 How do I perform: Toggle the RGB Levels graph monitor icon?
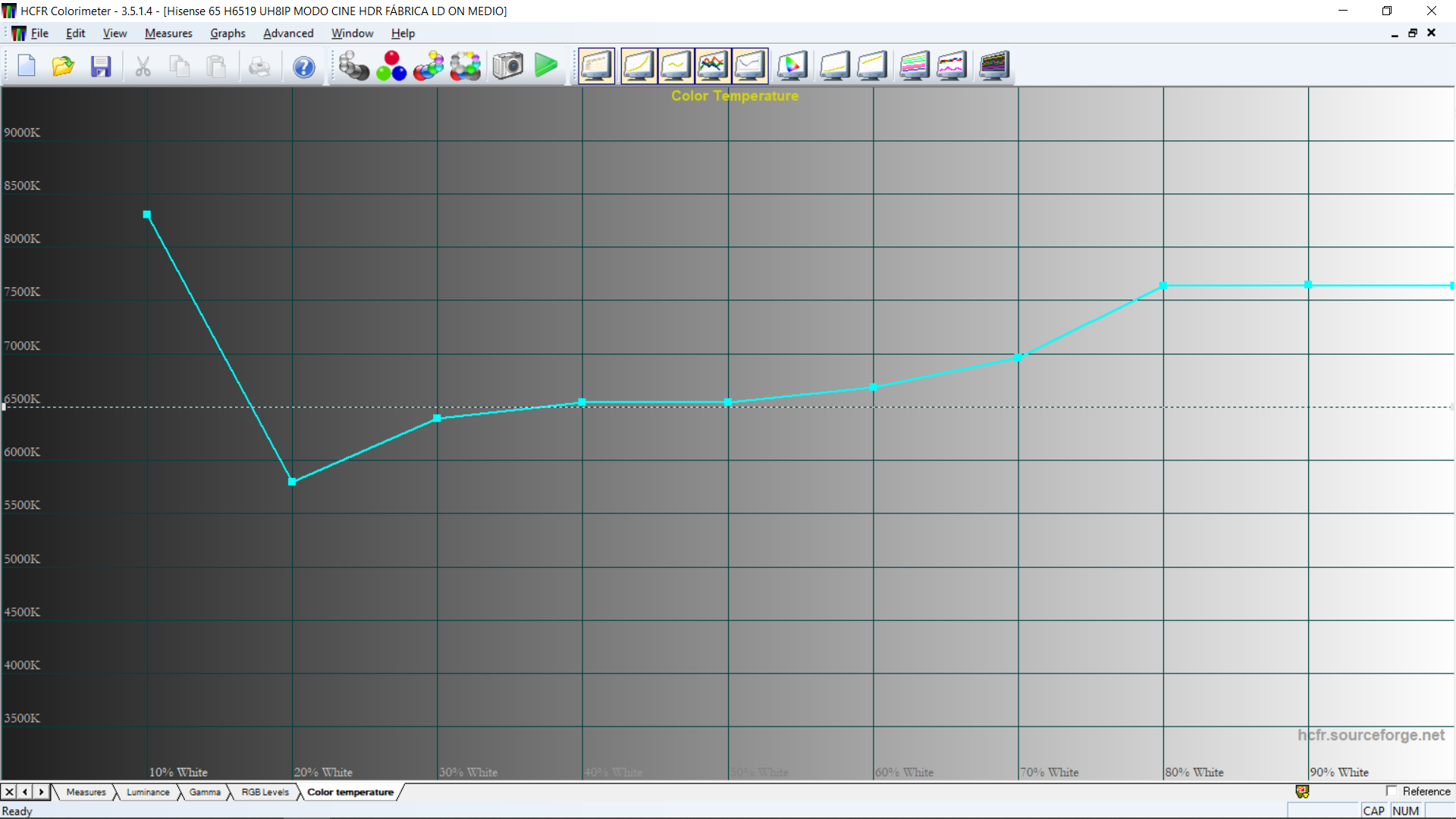click(713, 66)
